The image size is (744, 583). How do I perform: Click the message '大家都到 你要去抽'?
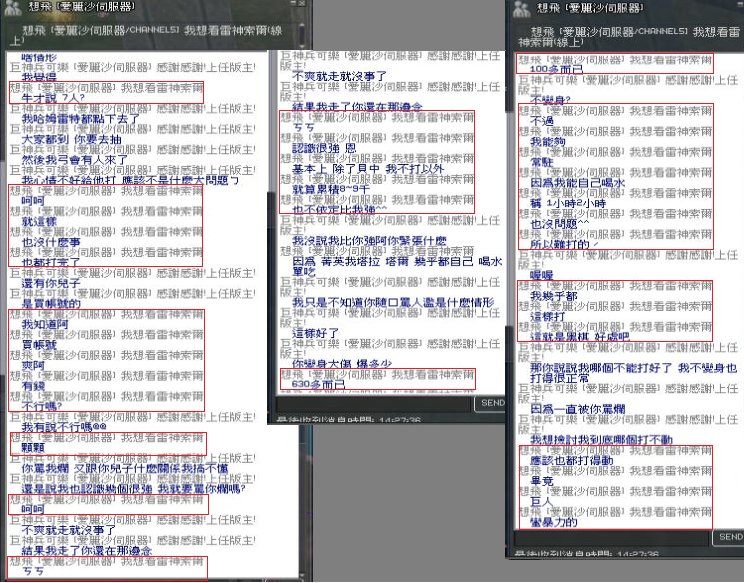pos(72,139)
